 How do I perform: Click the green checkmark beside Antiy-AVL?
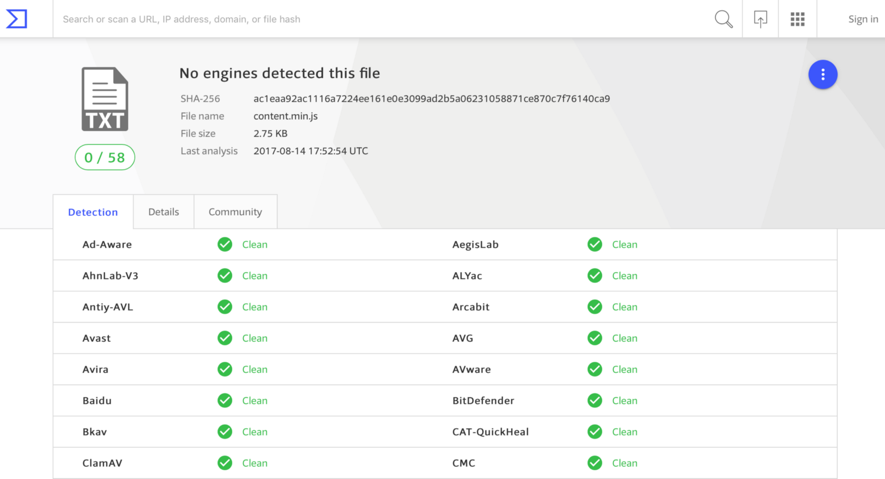[225, 307]
